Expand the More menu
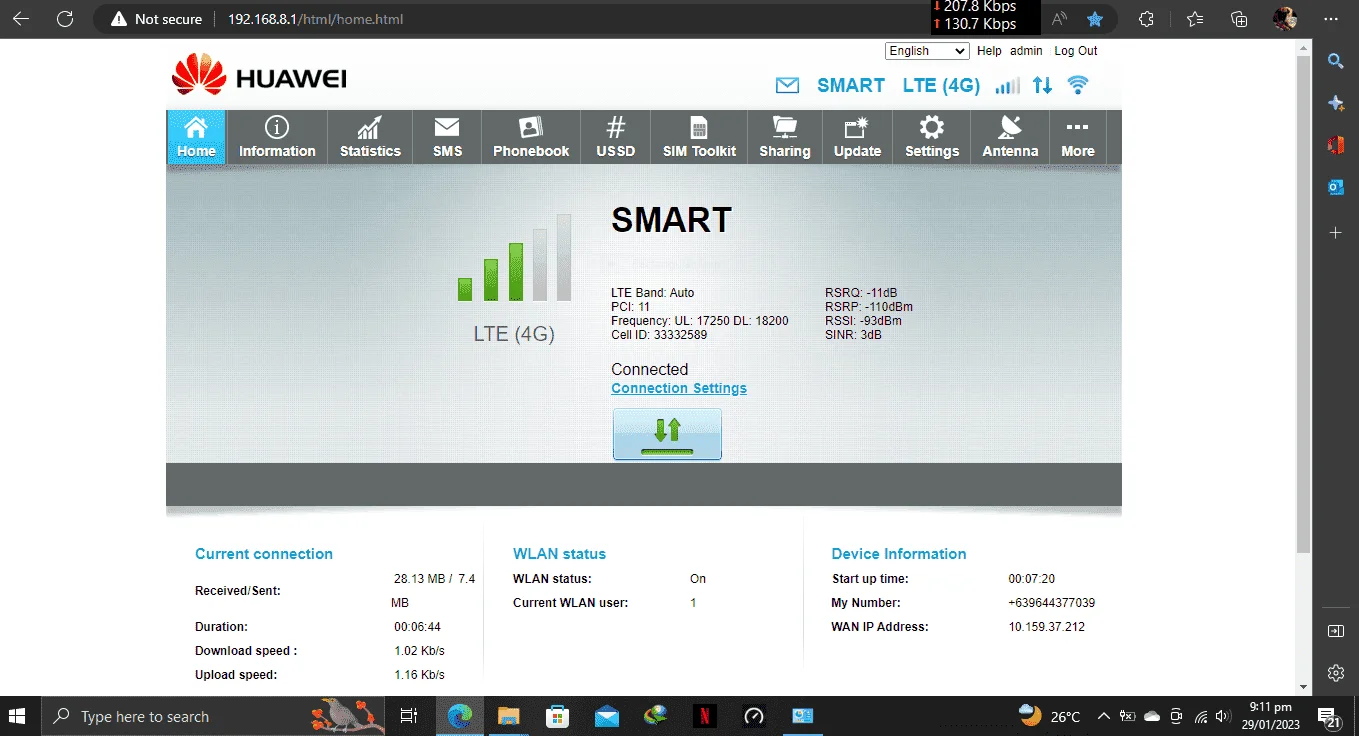This screenshot has height=736, width=1359. (x=1078, y=137)
